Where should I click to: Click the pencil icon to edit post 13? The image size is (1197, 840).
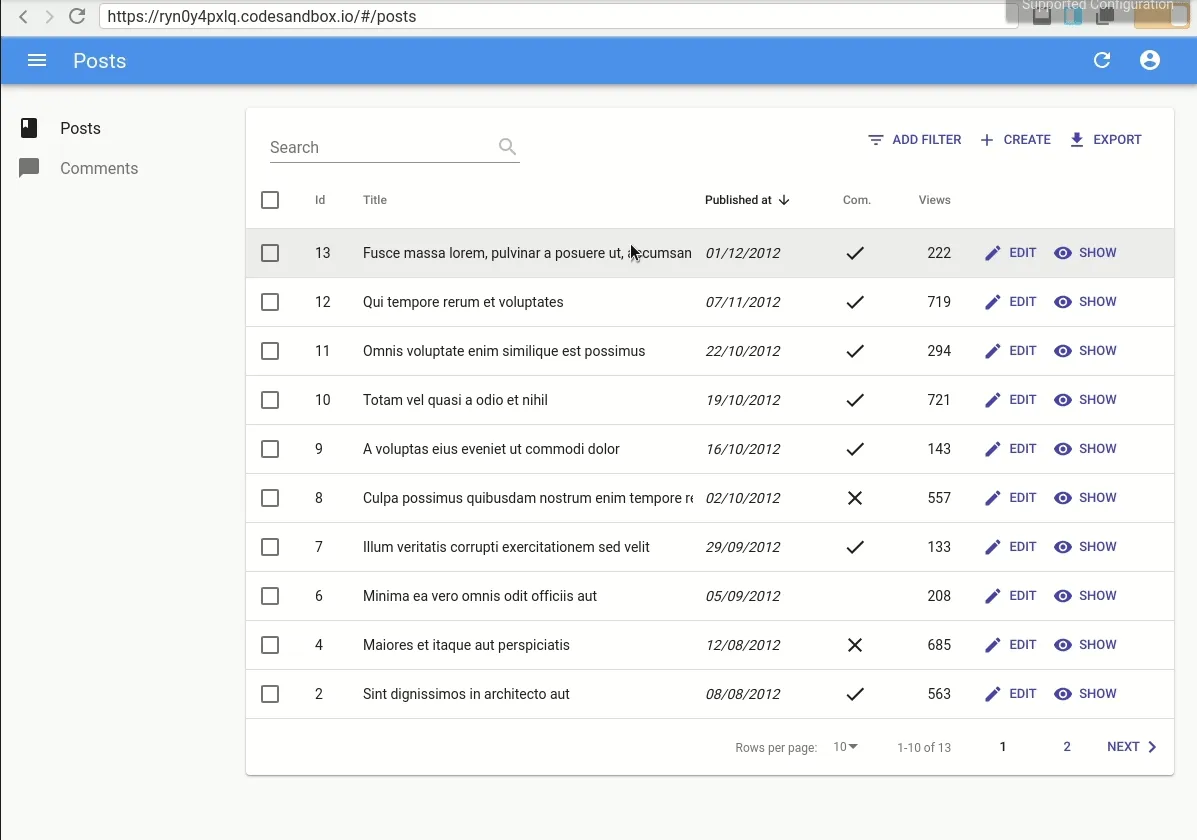pos(992,253)
